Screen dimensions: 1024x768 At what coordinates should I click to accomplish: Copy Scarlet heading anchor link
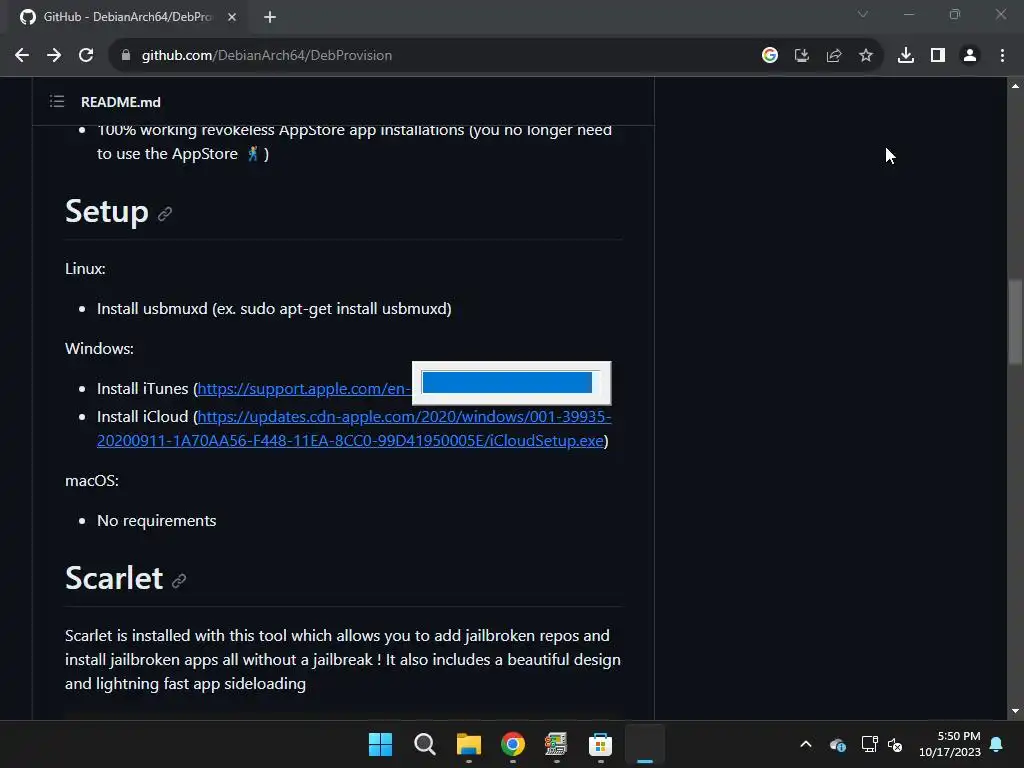(179, 581)
